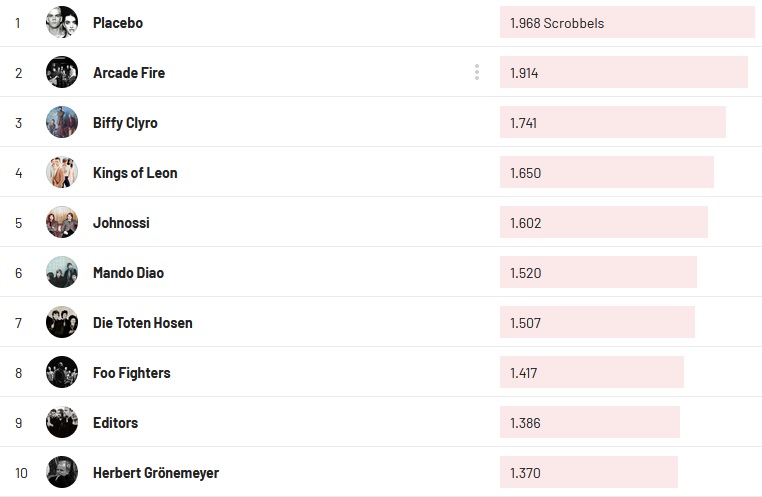762x497 pixels.
Task: Click Biffy Clyro's avatar image
Action: coord(62,122)
